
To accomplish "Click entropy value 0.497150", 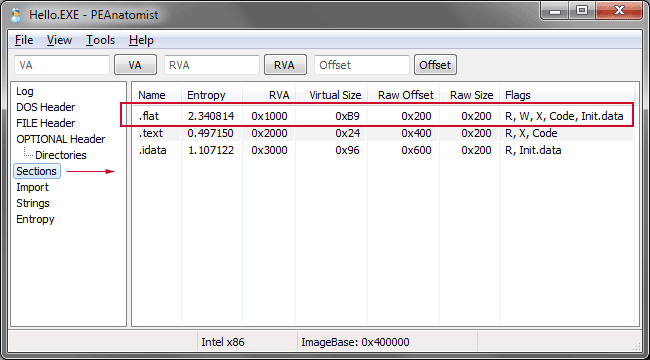I will (x=211, y=133).
